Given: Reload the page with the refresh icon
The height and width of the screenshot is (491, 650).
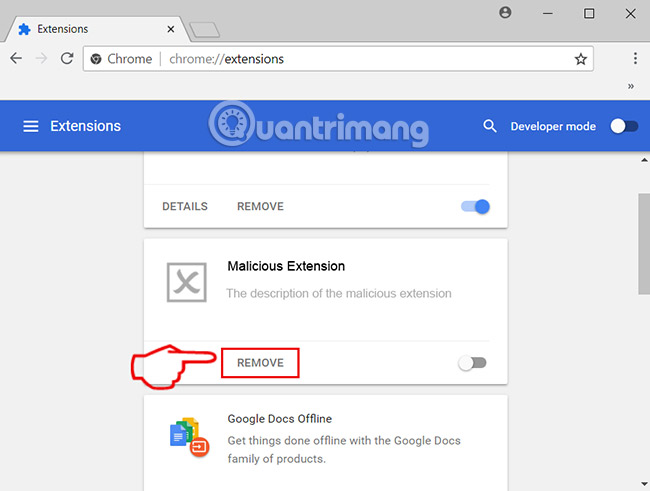Looking at the screenshot, I should tap(67, 58).
